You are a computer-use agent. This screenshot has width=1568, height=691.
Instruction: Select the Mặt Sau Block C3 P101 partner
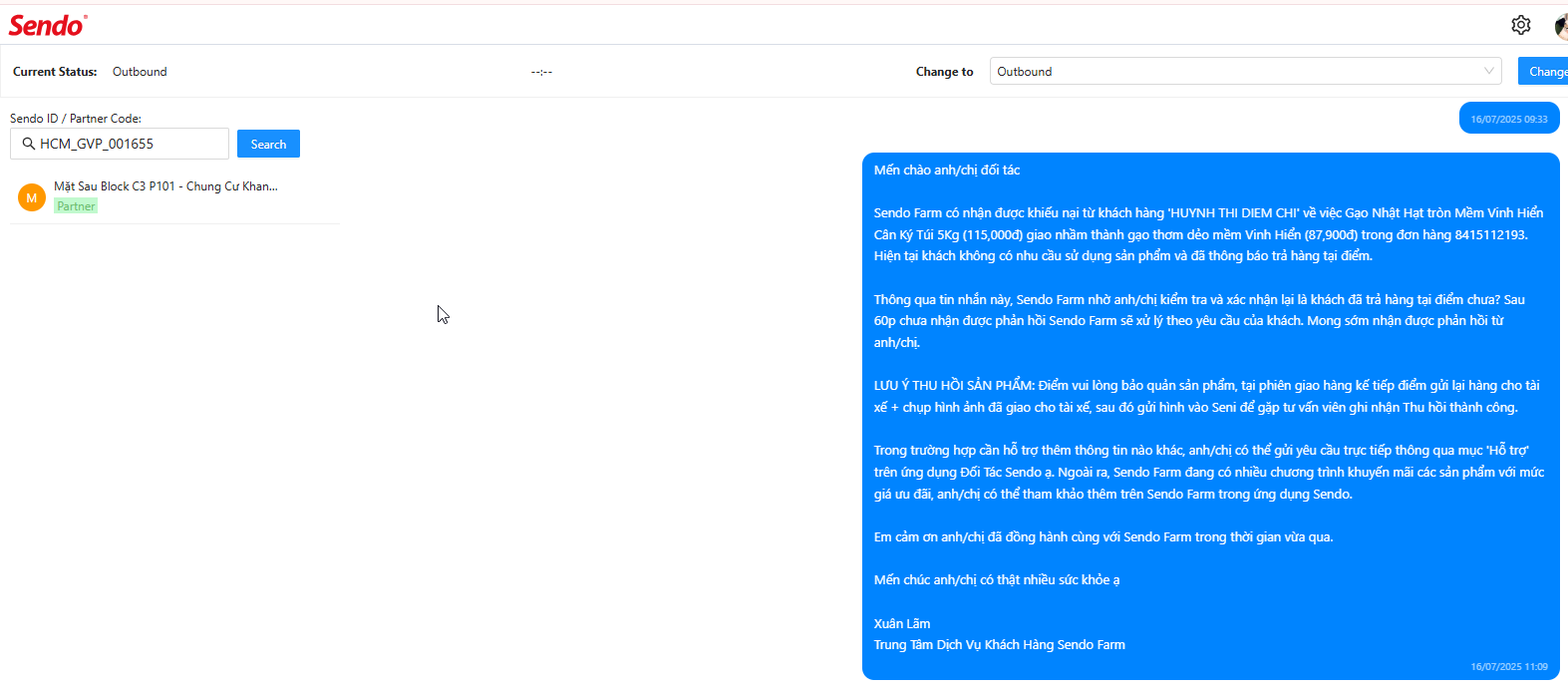click(x=174, y=196)
